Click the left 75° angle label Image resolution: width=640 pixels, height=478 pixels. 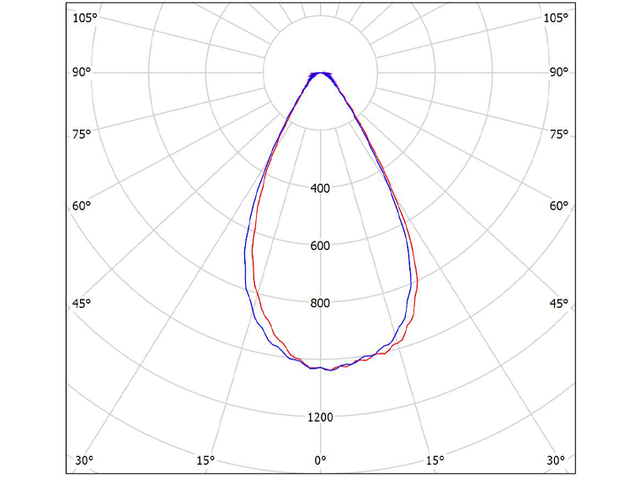tap(82, 134)
